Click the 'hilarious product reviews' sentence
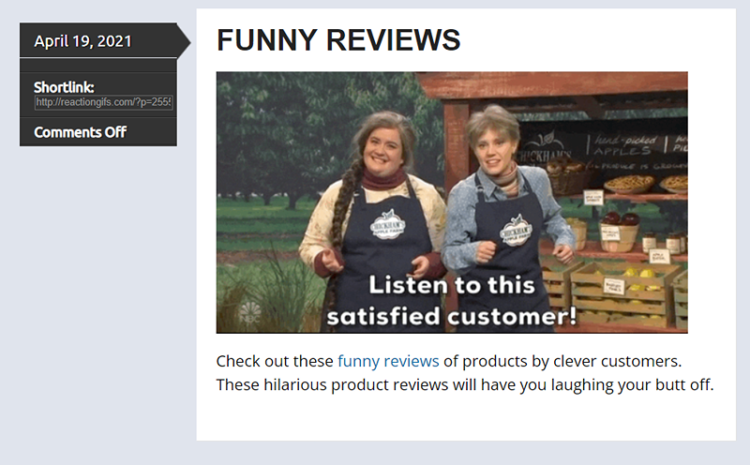This screenshot has height=465, width=750. coord(464,384)
